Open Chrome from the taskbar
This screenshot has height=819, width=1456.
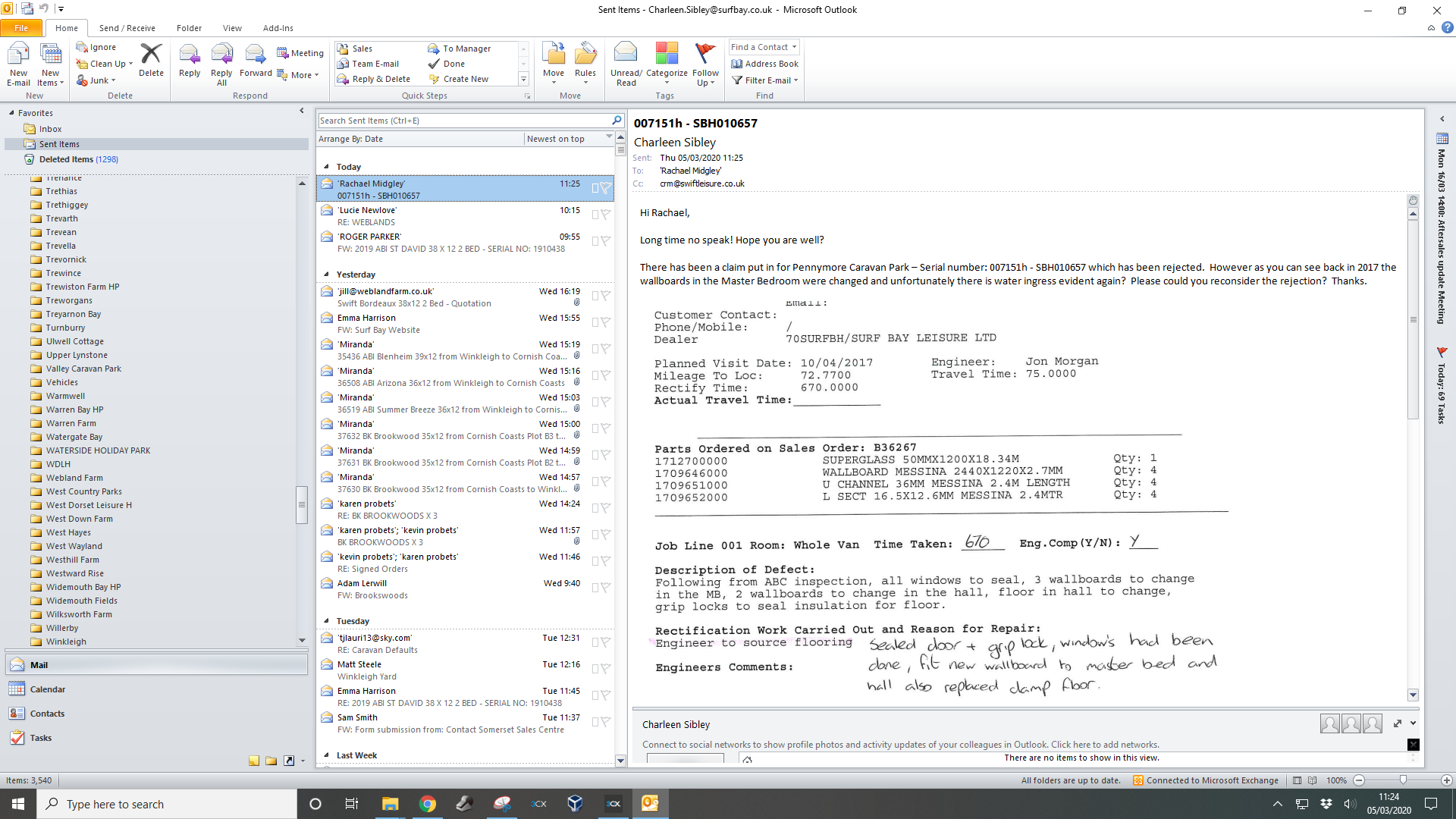coord(428,804)
